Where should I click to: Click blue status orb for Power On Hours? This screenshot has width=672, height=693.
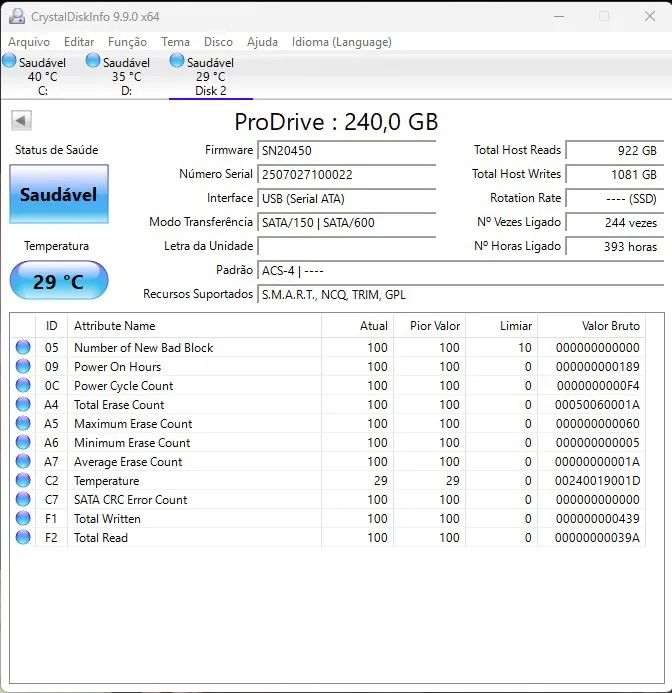click(23, 366)
